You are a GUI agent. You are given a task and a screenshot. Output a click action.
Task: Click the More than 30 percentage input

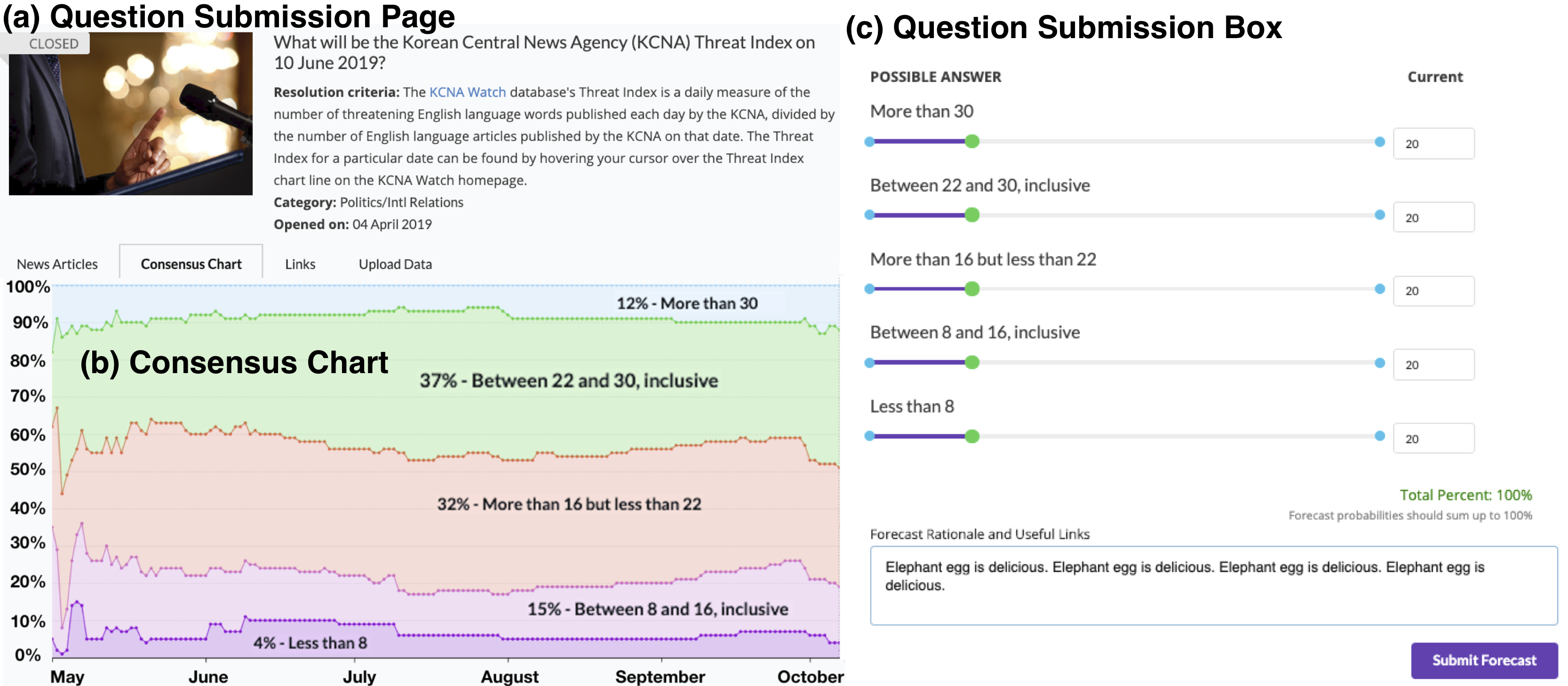(x=1433, y=144)
